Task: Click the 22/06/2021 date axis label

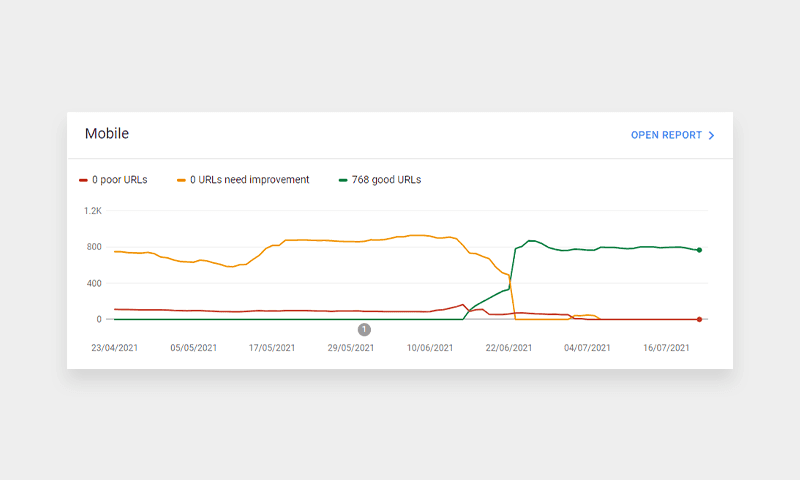Action: coord(507,348)
